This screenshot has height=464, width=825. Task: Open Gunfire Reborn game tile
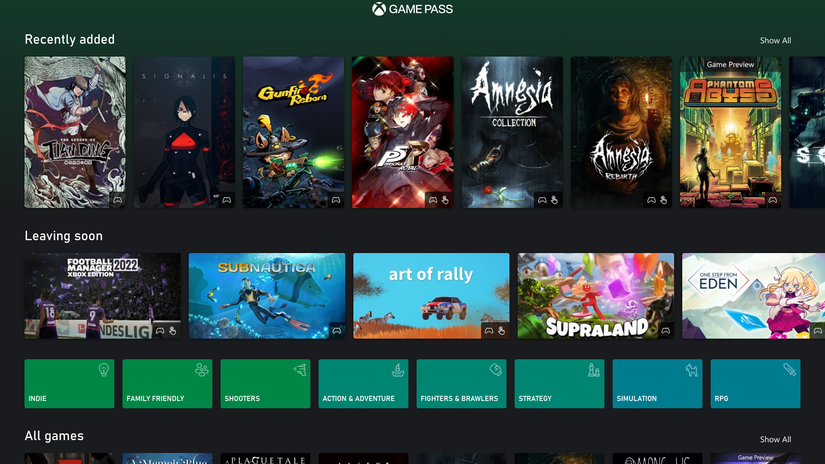tap(293, 132)
